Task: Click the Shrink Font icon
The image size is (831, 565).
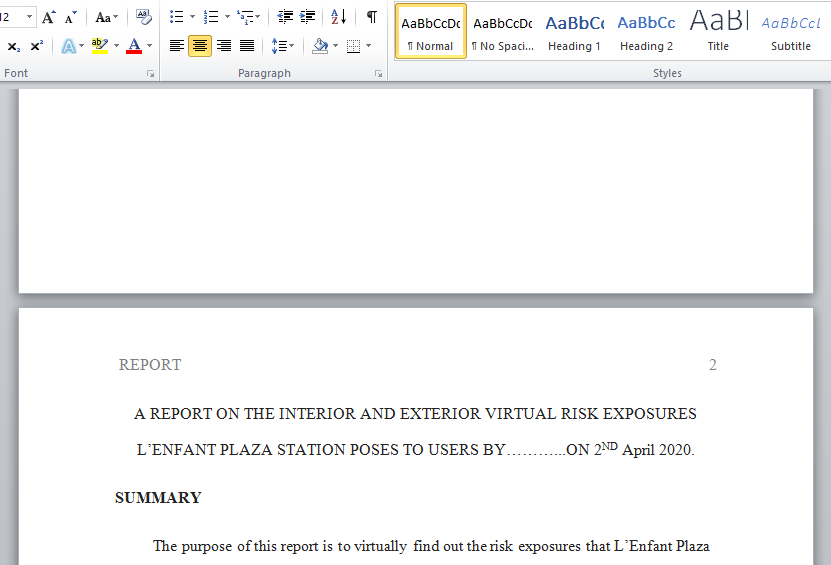Action: [x=70, y=17]
